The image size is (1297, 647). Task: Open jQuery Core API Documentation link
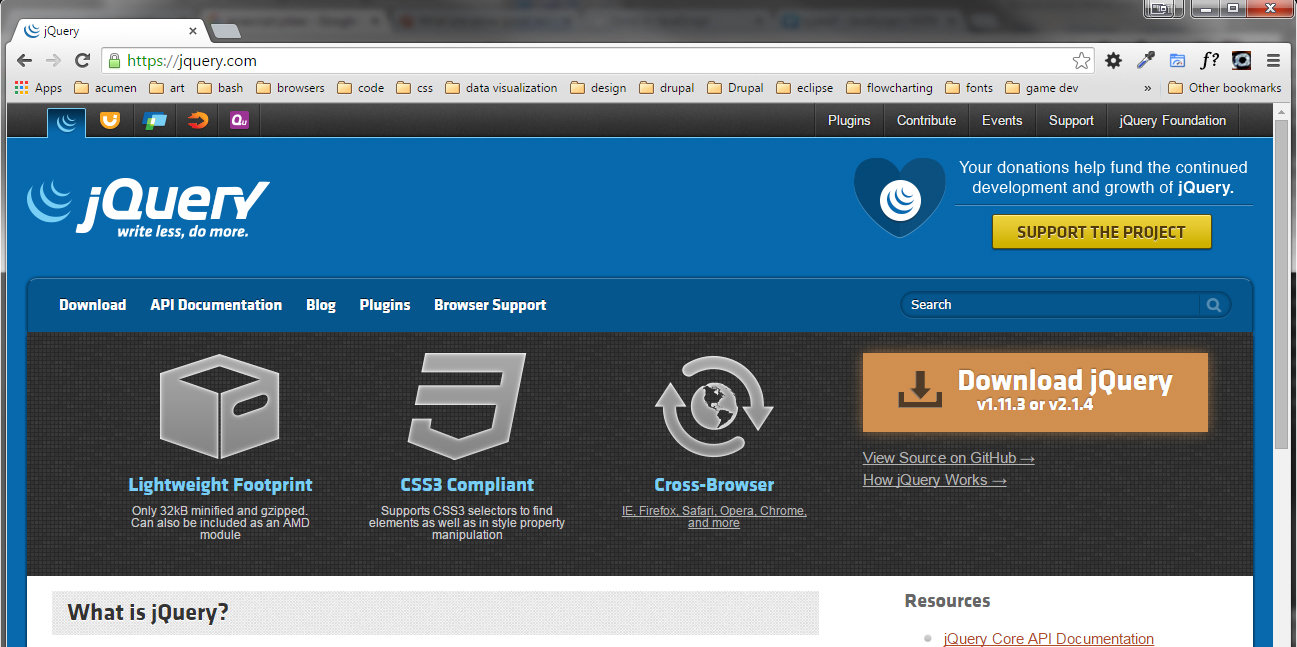(1048, 638)
